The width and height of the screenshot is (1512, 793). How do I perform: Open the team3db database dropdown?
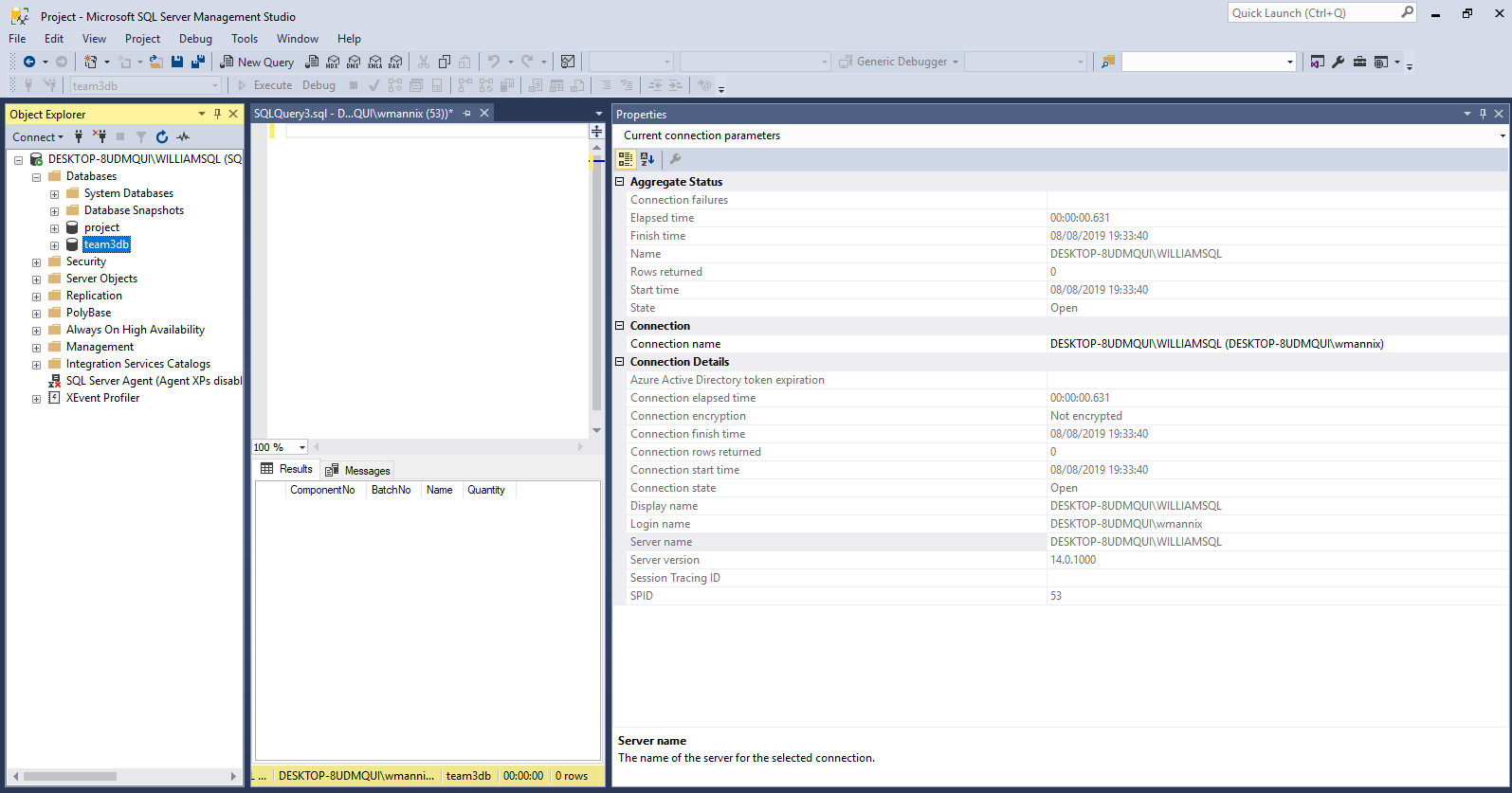[x=215, y=85]
